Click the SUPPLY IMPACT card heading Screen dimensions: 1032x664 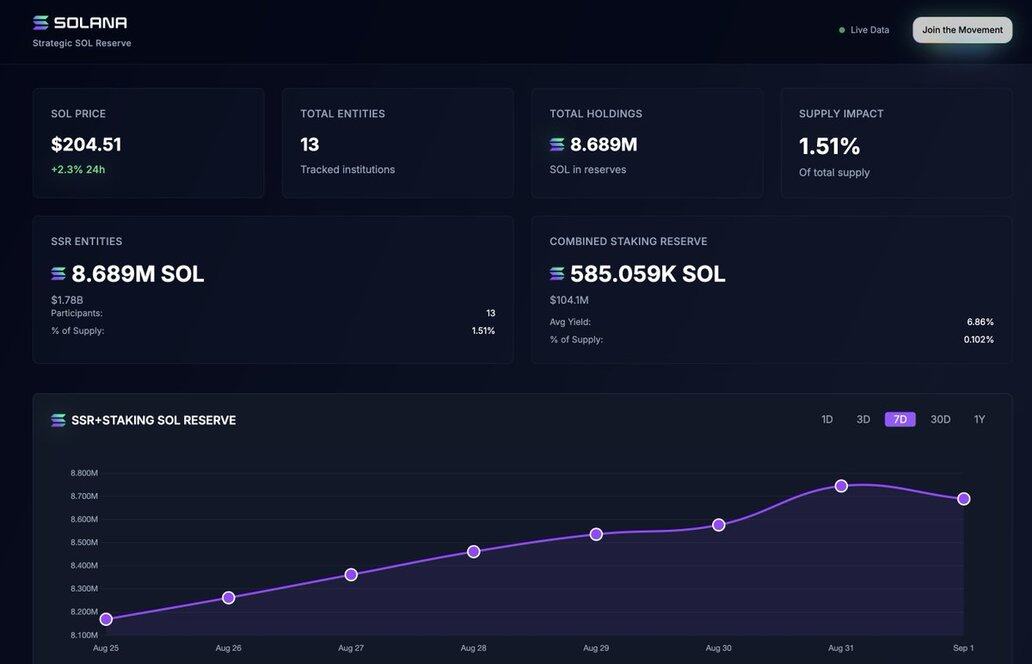pos(841,114)
